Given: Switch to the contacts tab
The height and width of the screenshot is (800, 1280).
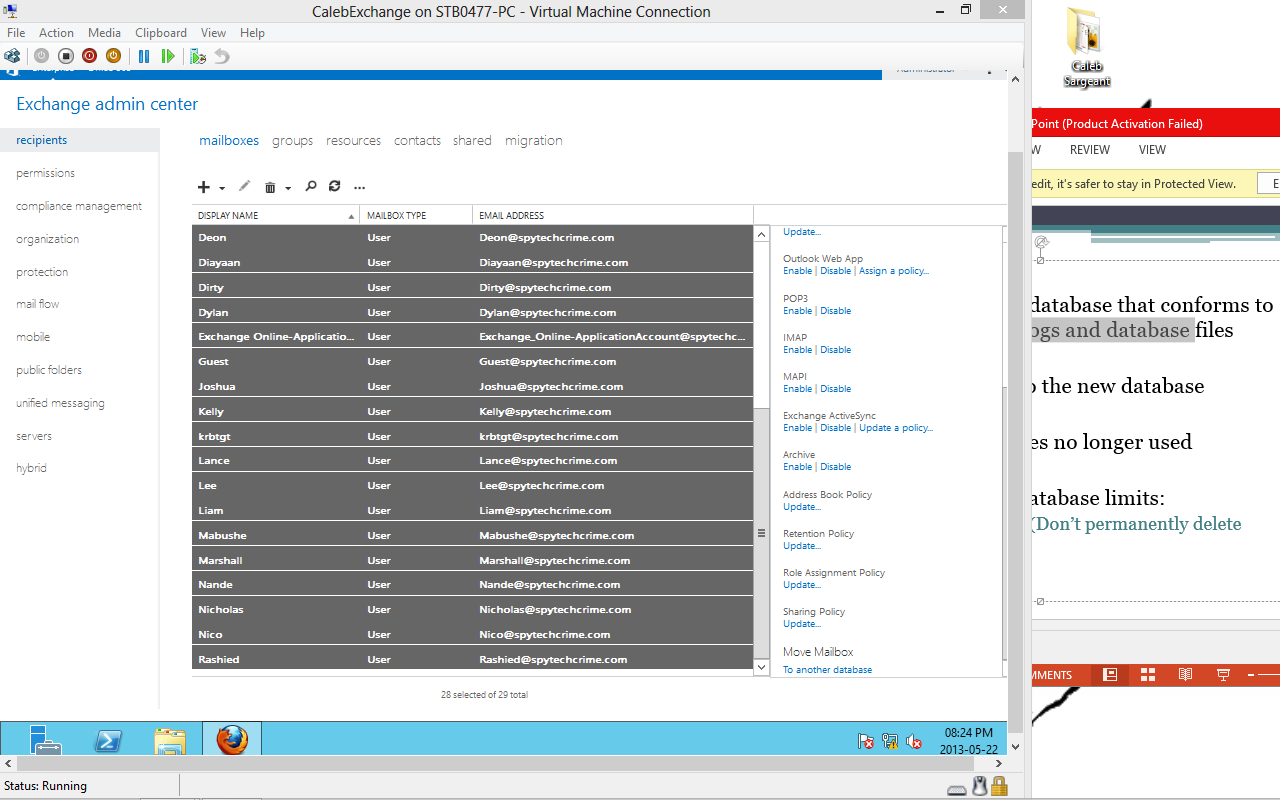Looking at the screenshot, I should point(417,141).
